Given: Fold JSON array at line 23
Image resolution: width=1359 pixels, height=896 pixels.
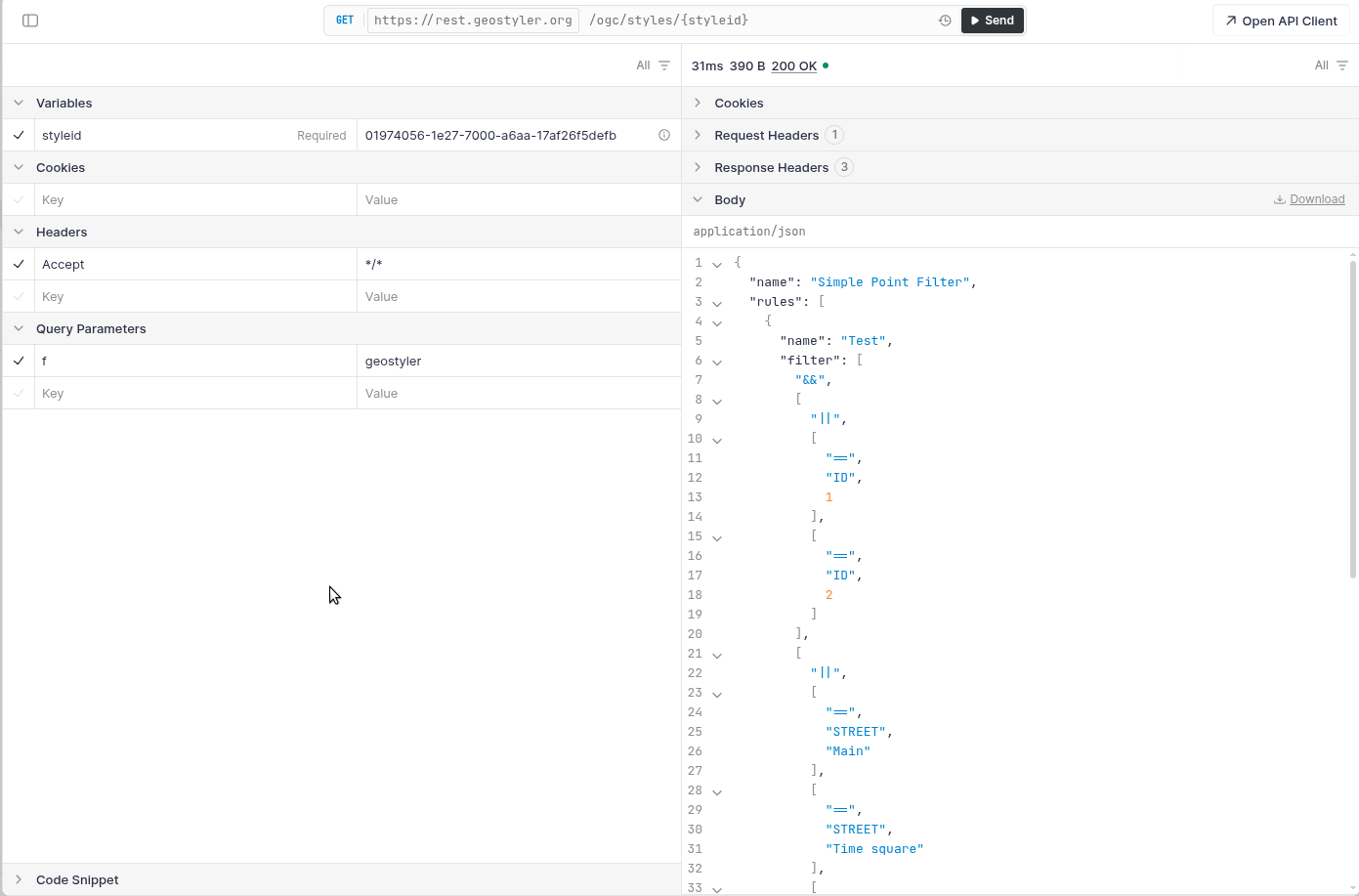Looking at the screenshot, I should pos(717,694).
